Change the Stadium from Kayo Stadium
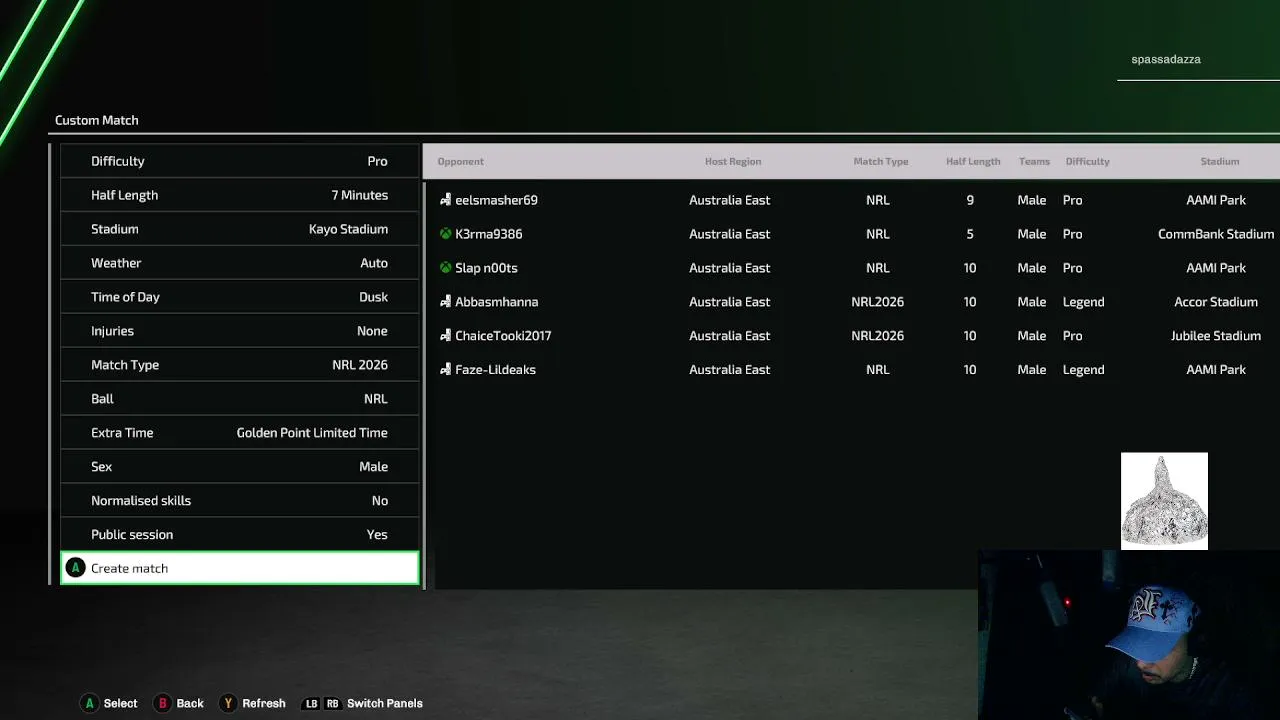1280x720 pixels. coord(240,229)
